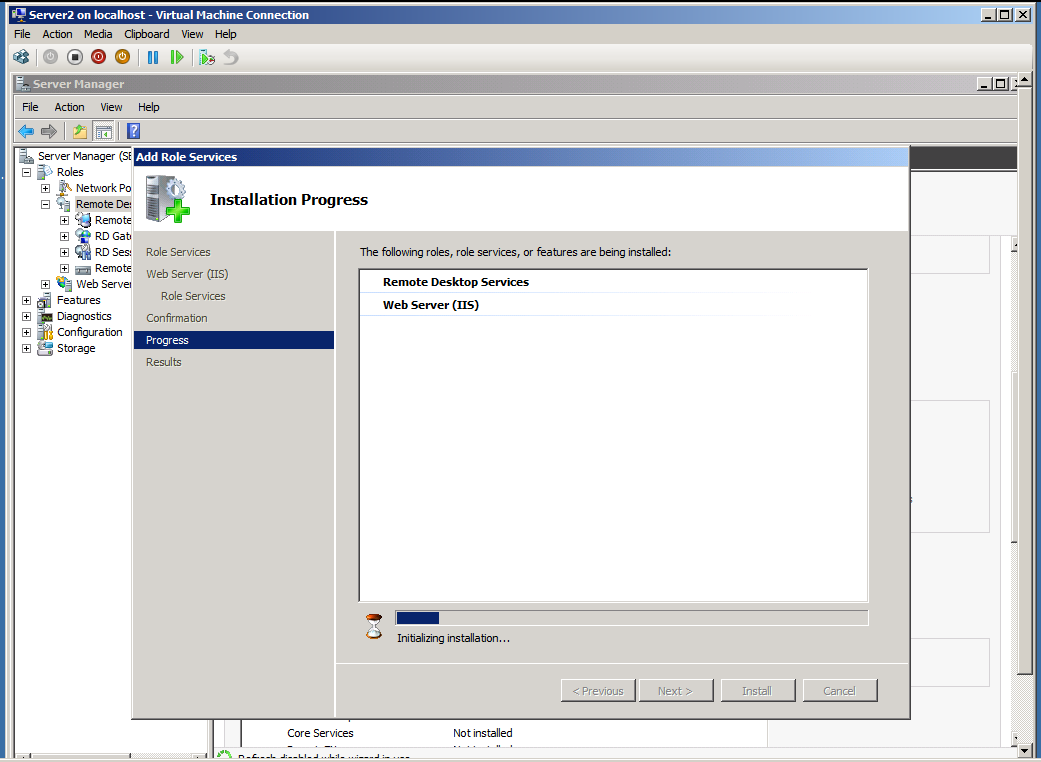Expand the Network Po tree node
Screen dimensions: 1041x762
(45, 188)
